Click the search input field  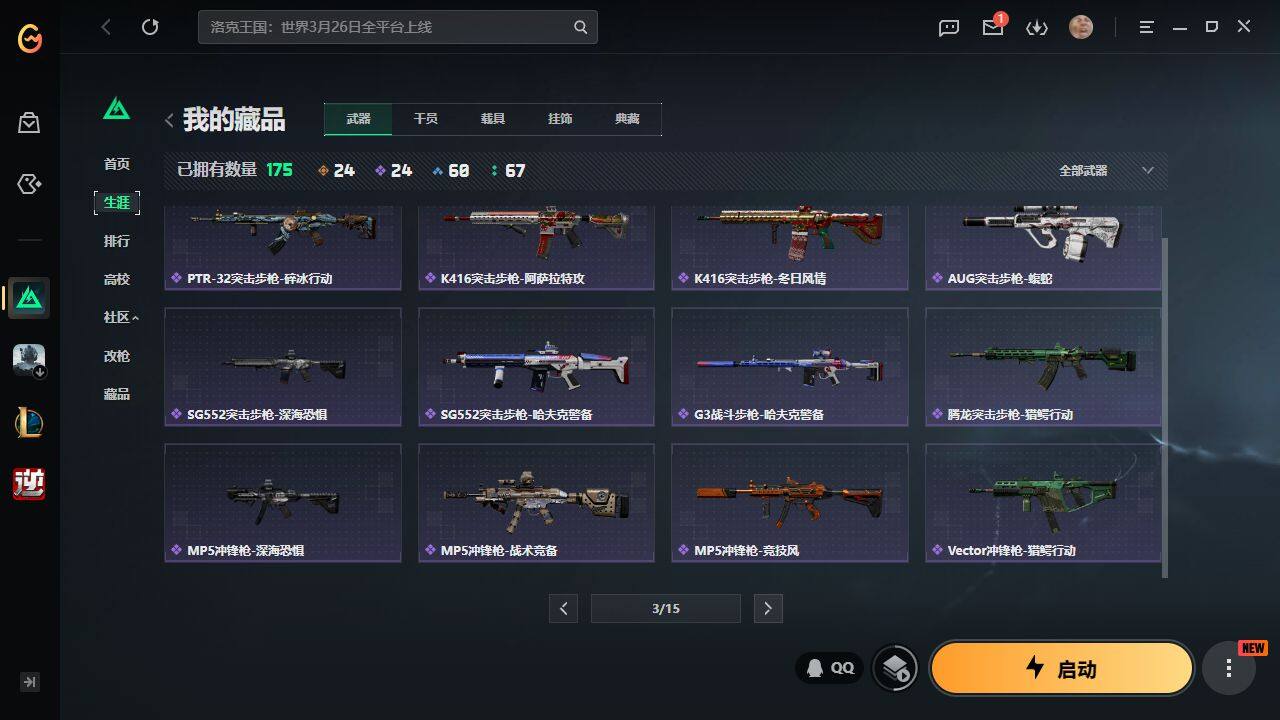(398, 27)
